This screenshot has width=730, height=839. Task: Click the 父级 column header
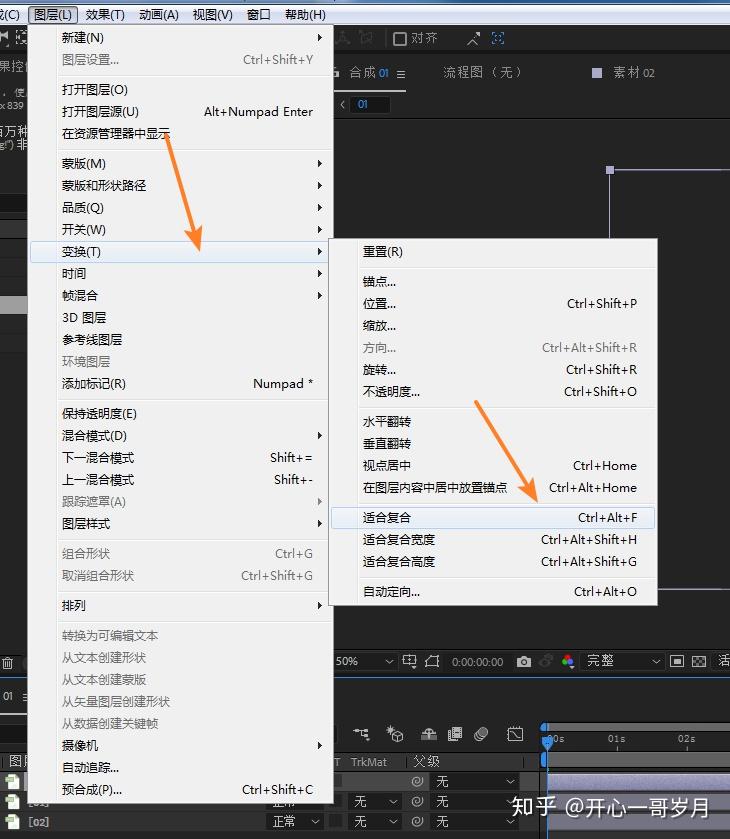pyautogui.click(x=427, y=761)
